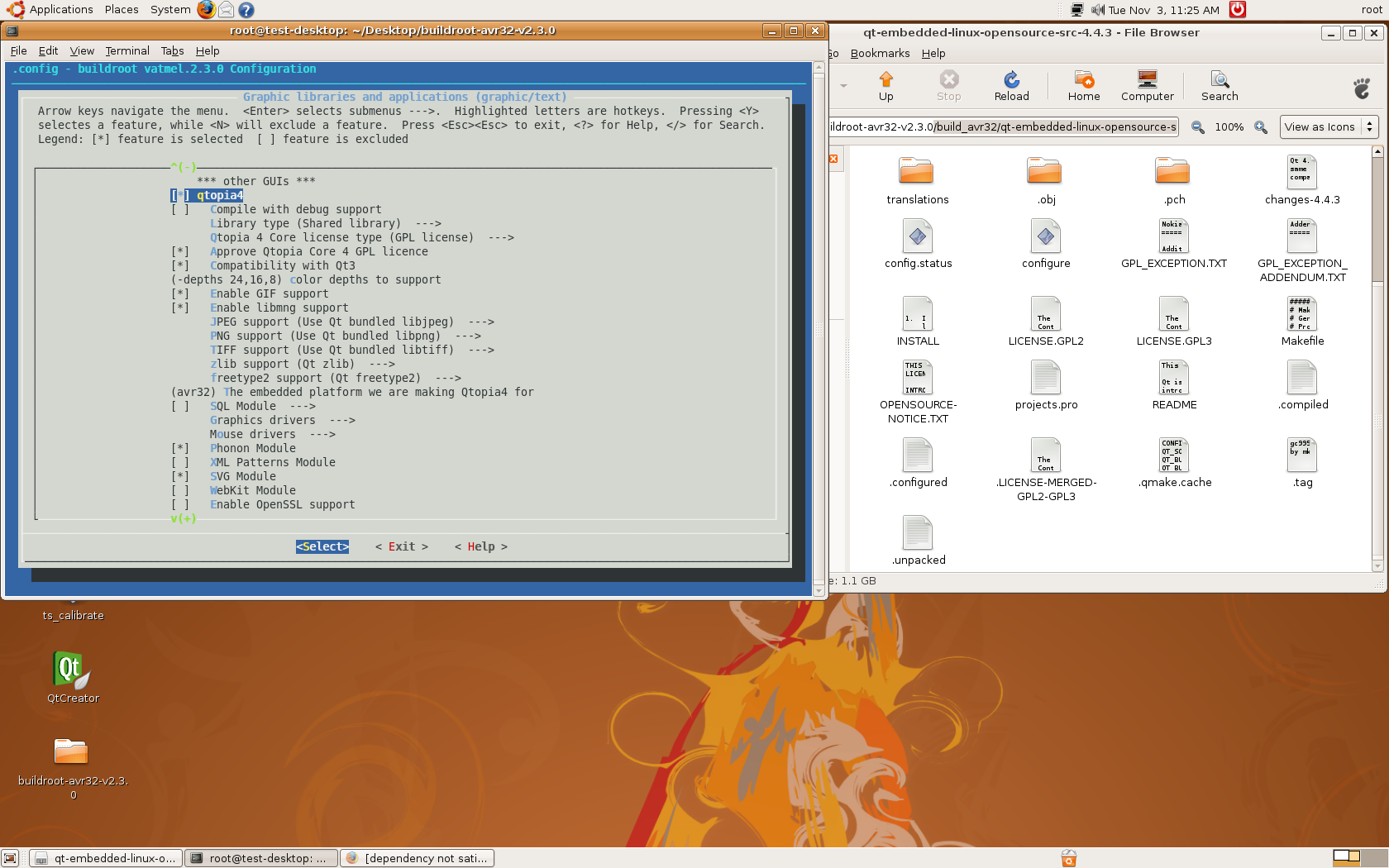Click the Help button in menuconfig
This screenshot has width=1389, height=868.
tap(481, 547)
